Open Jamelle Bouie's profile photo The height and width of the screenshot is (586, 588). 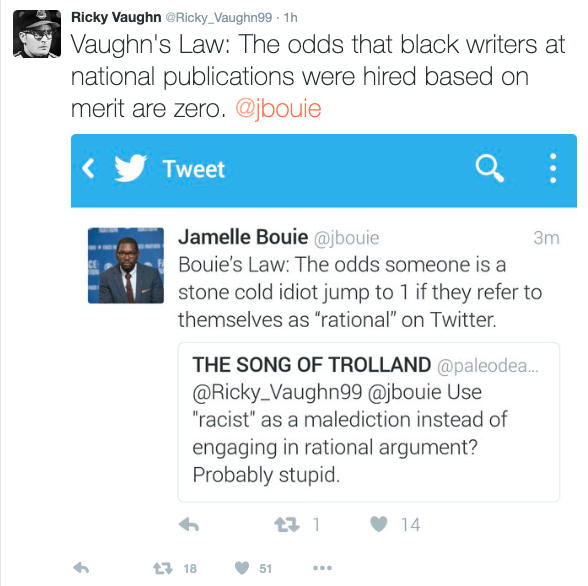pos(126,265)
